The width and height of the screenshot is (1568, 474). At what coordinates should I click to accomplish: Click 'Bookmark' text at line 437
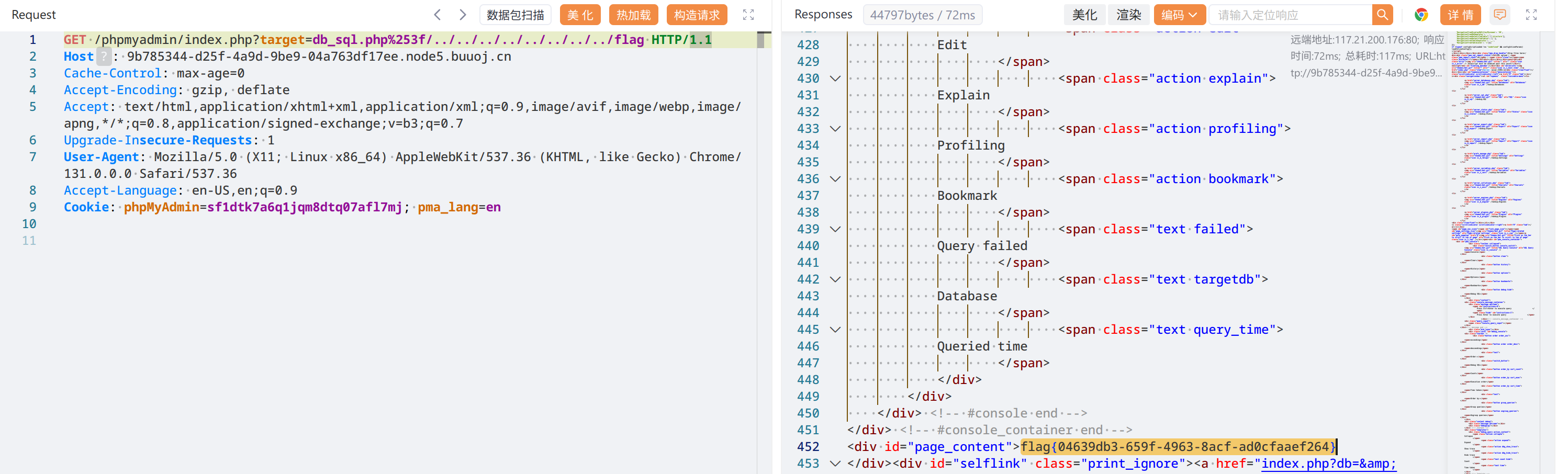967,196
